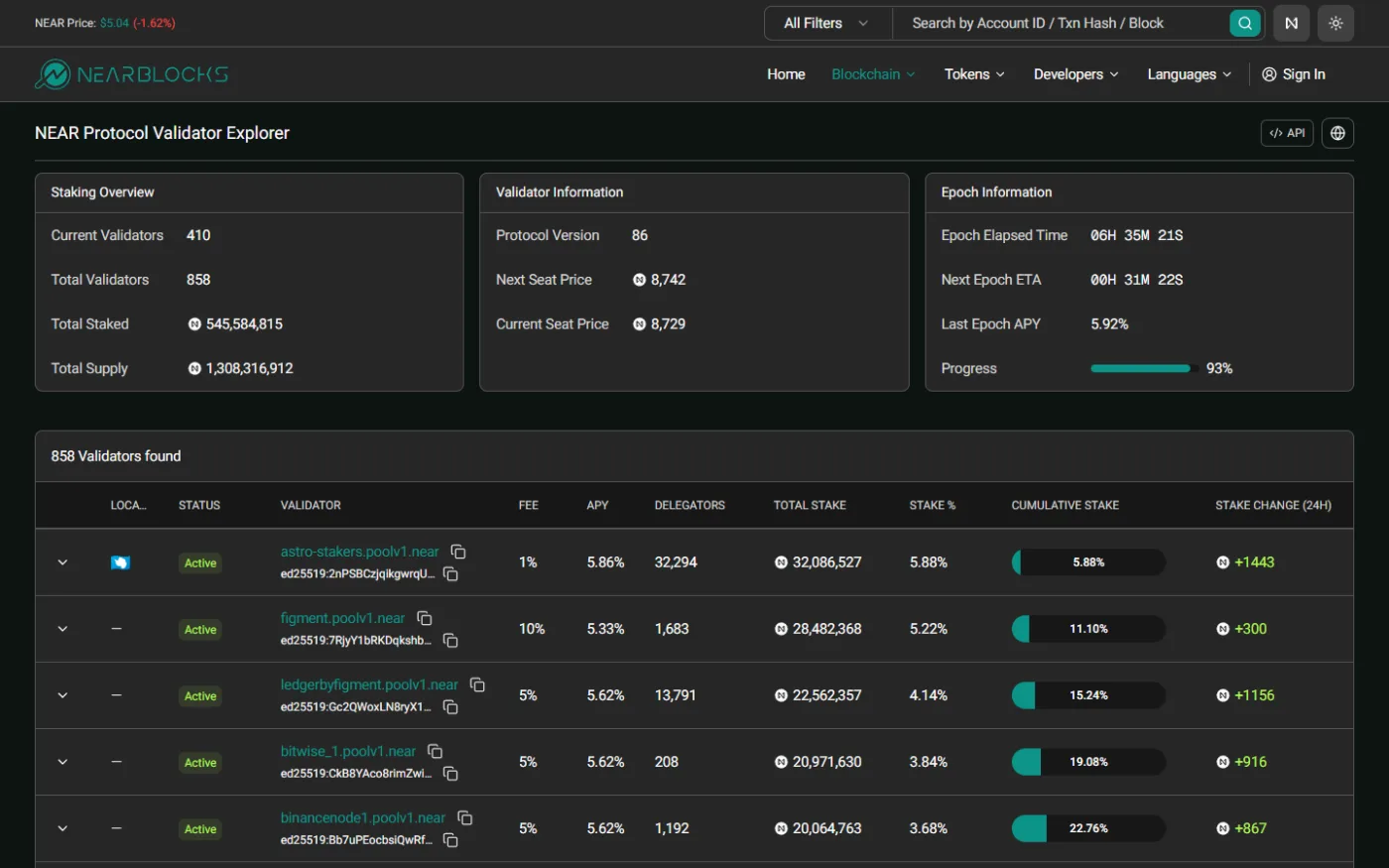Open the All Filters dropdown

click(827, 23)
